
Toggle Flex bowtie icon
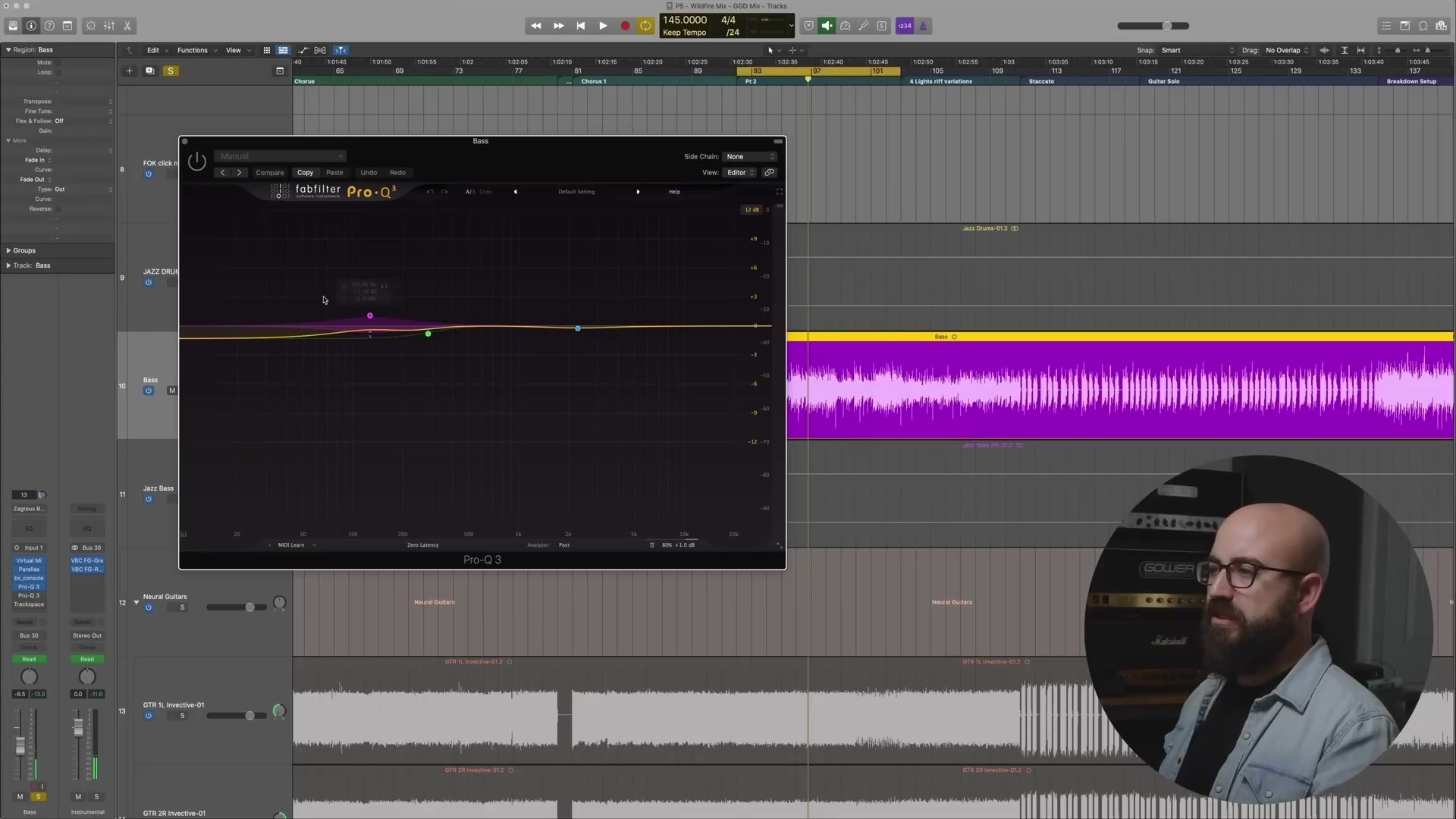pos(320,50)
